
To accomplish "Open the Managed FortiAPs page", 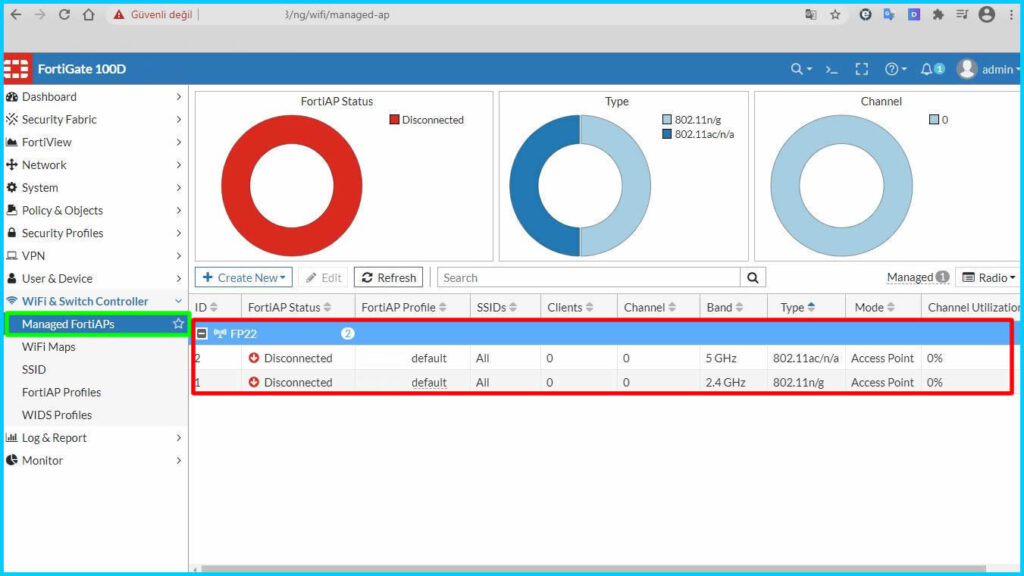I will (x=68, y=324).
